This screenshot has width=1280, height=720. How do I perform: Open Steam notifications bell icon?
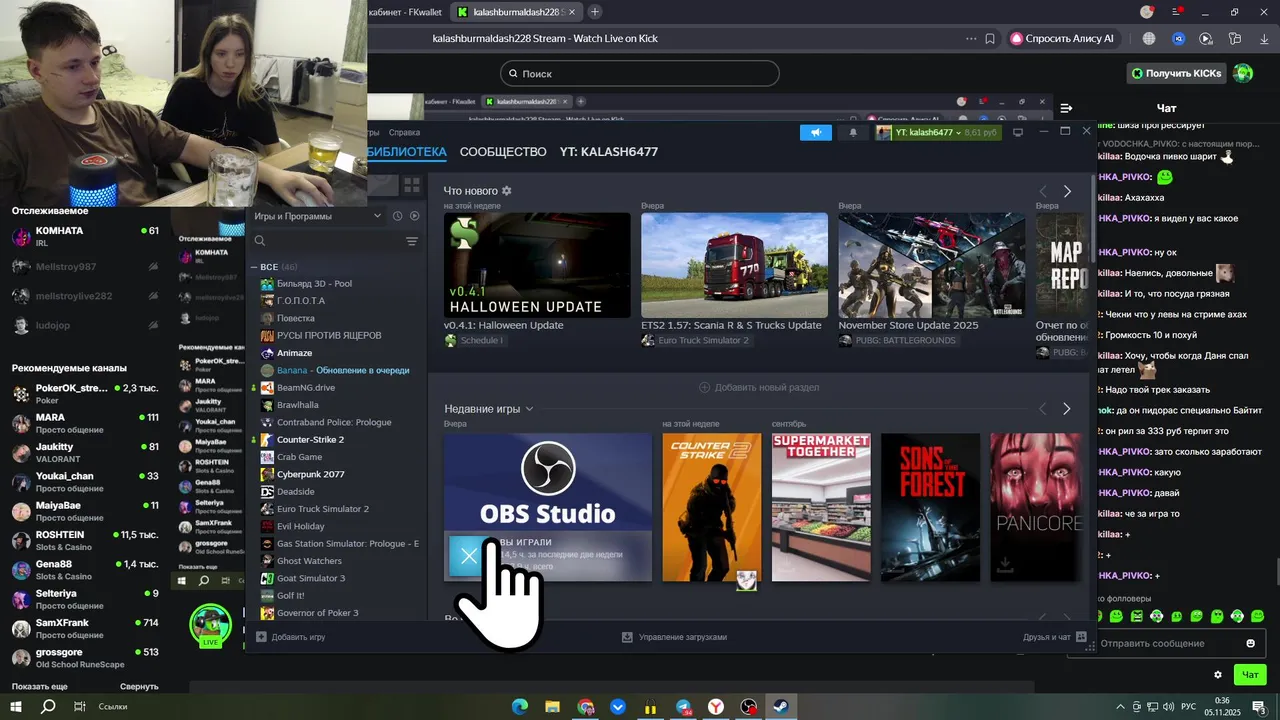853,132
